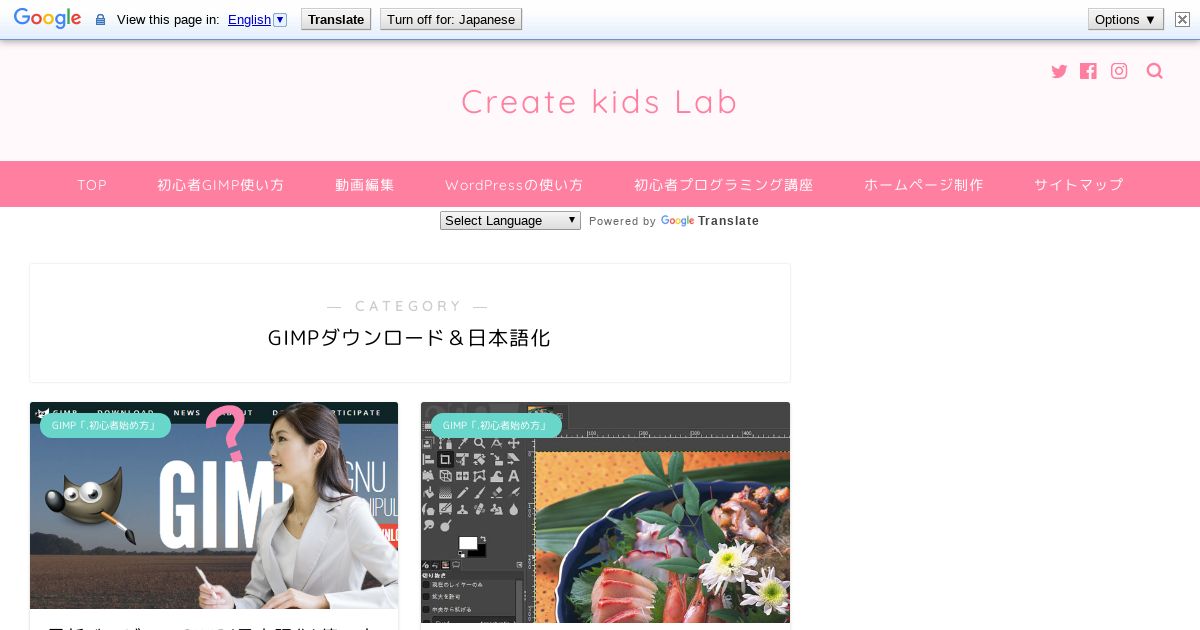1200x630 pixels.
Task: Open the Create kids Lab site title
Action: click(600, 102)
